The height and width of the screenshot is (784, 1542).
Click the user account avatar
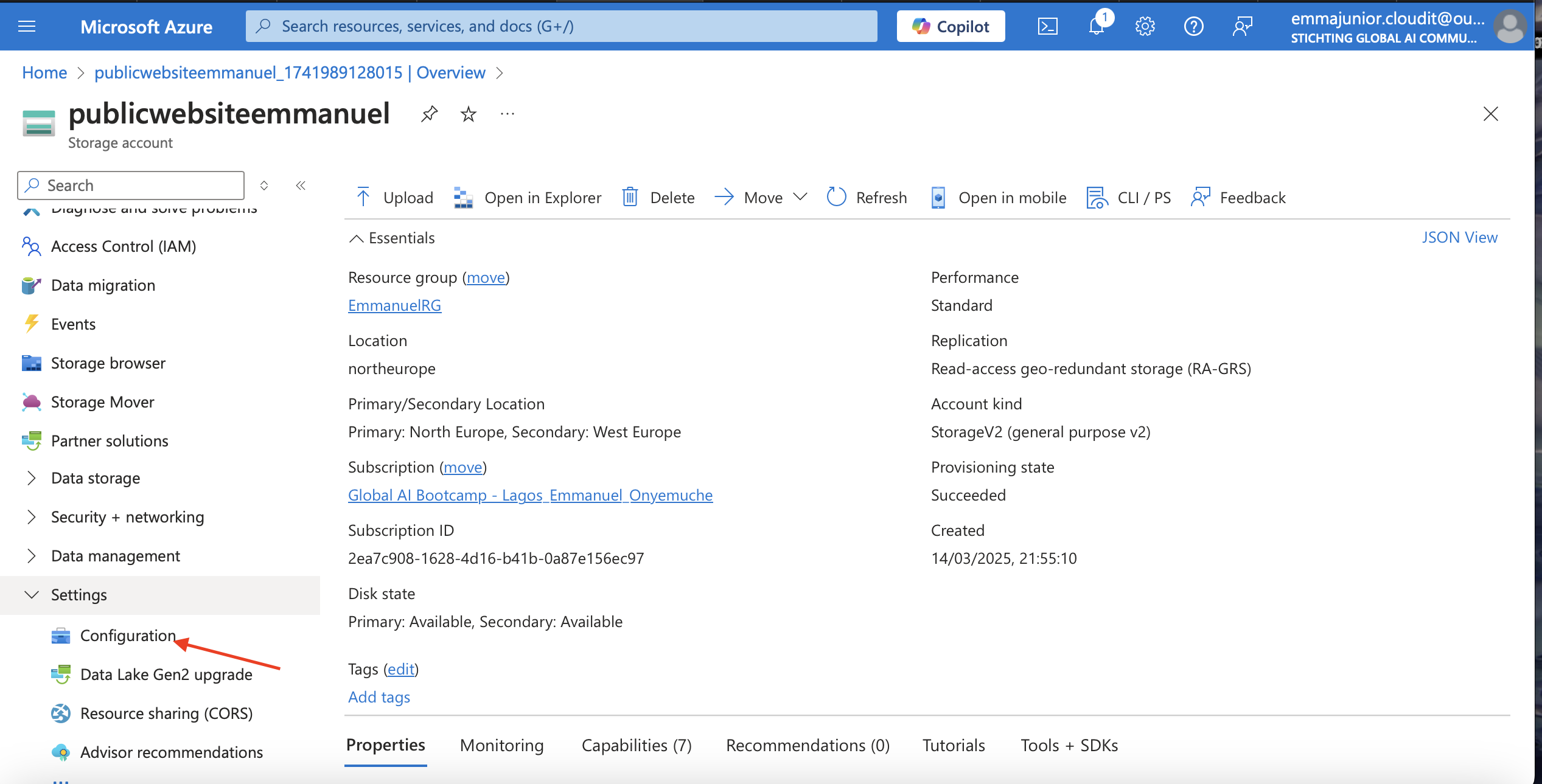1510,27
